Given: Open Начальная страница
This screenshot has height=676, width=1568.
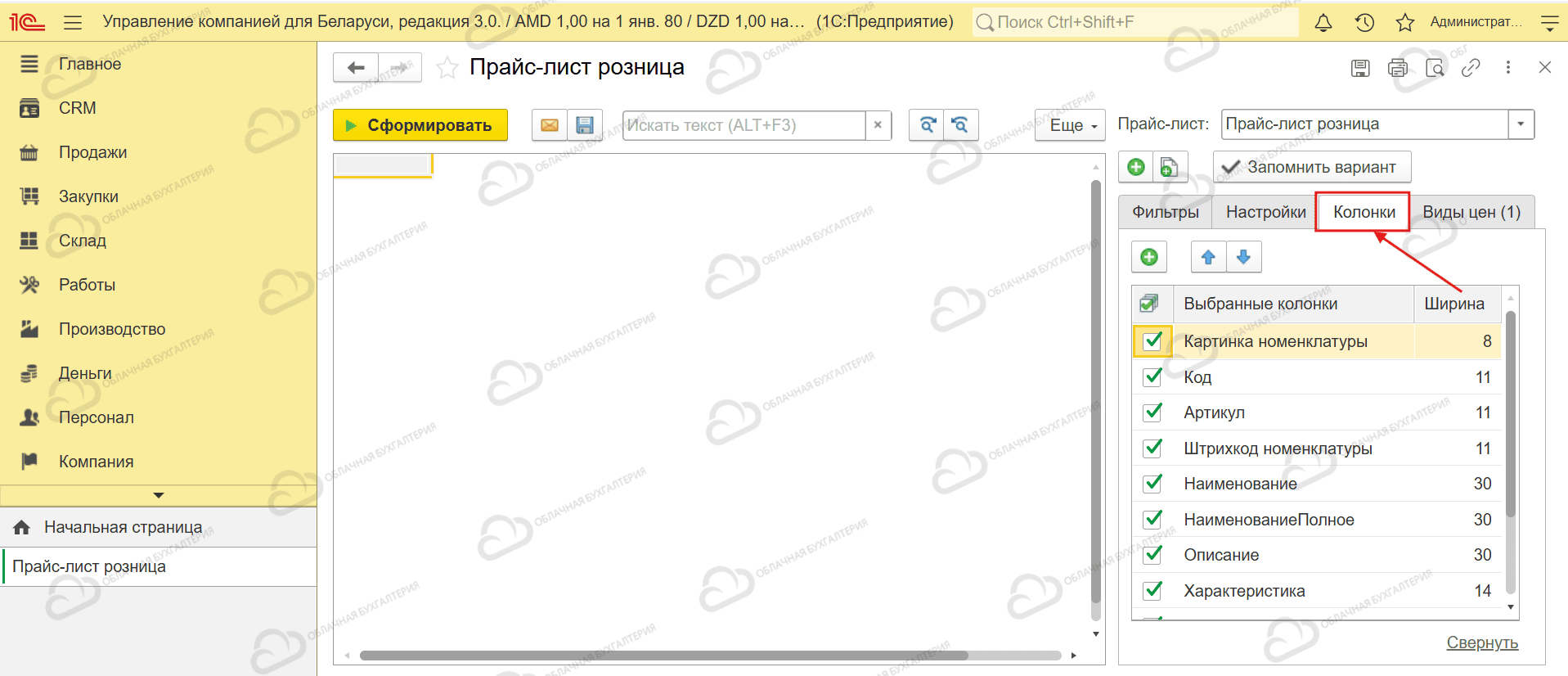Looking at the screenshot, I should (x=123, y=527).
